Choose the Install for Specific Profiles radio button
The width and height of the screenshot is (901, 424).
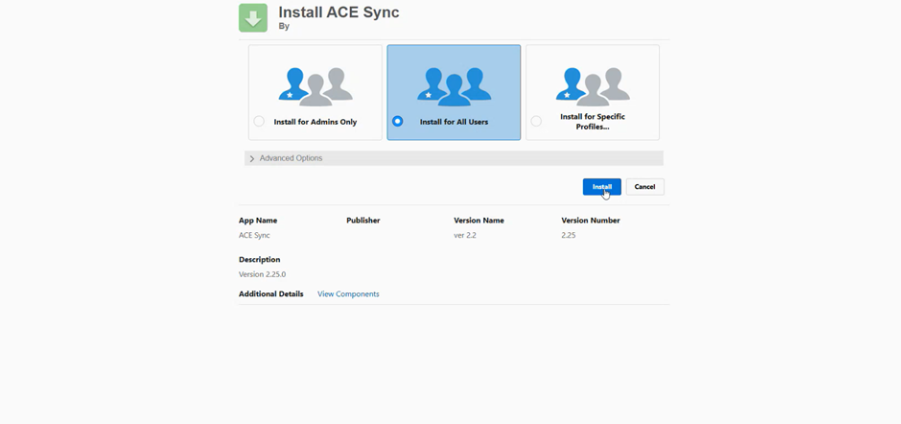point(536,122)
